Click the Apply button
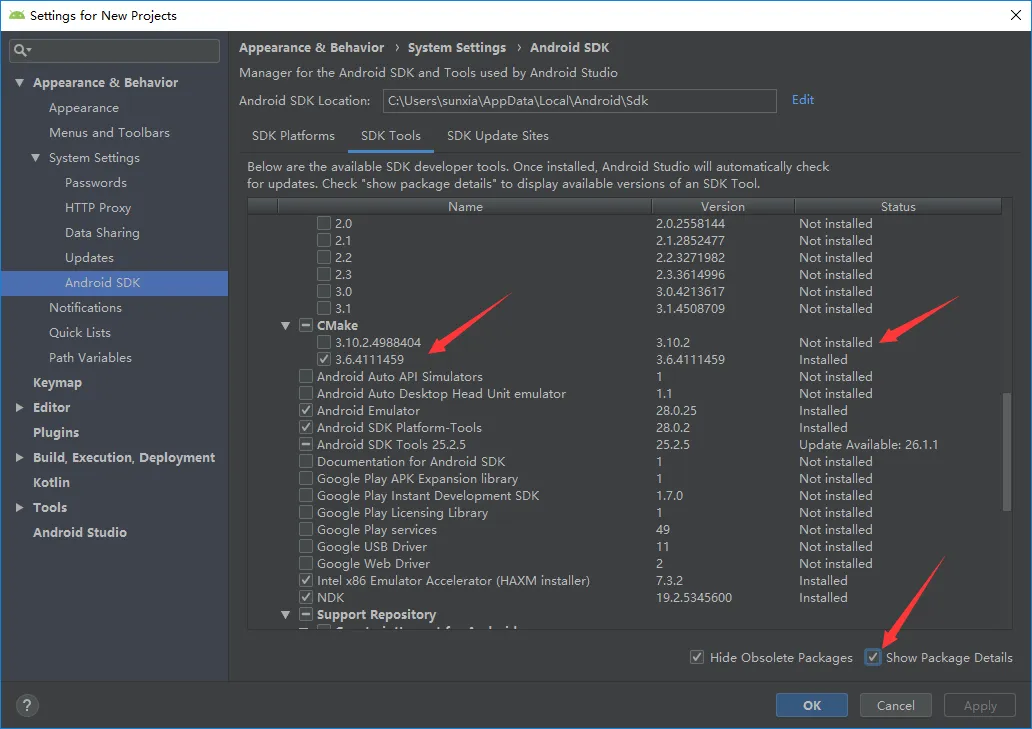1032x729 pixels. [x=980, y=705]
